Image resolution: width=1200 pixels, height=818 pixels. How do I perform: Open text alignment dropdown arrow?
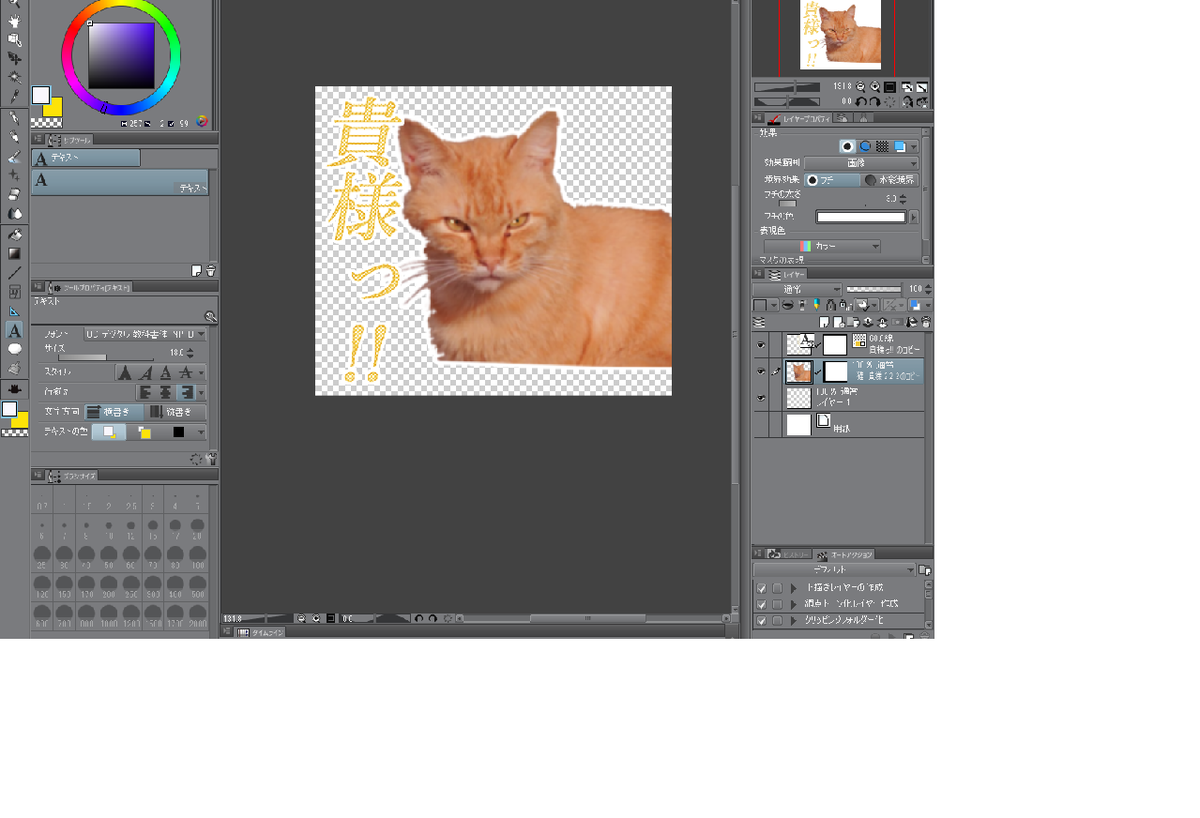[202, 392]
